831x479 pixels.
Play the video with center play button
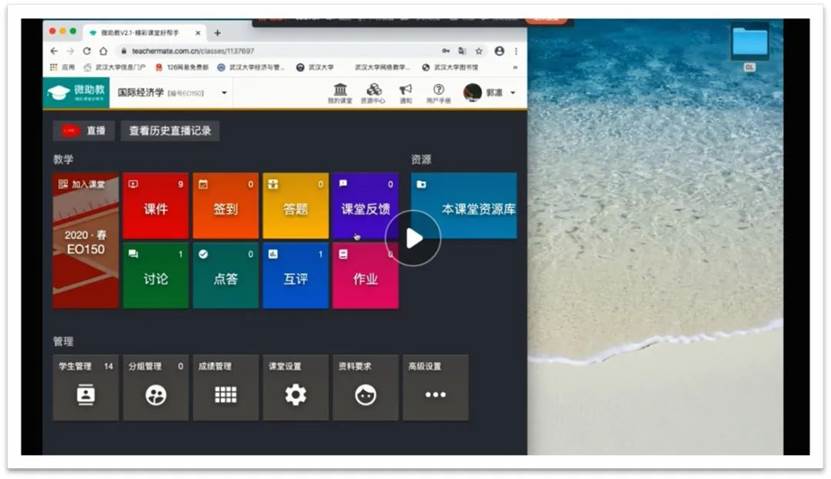[x=413, y=238]
